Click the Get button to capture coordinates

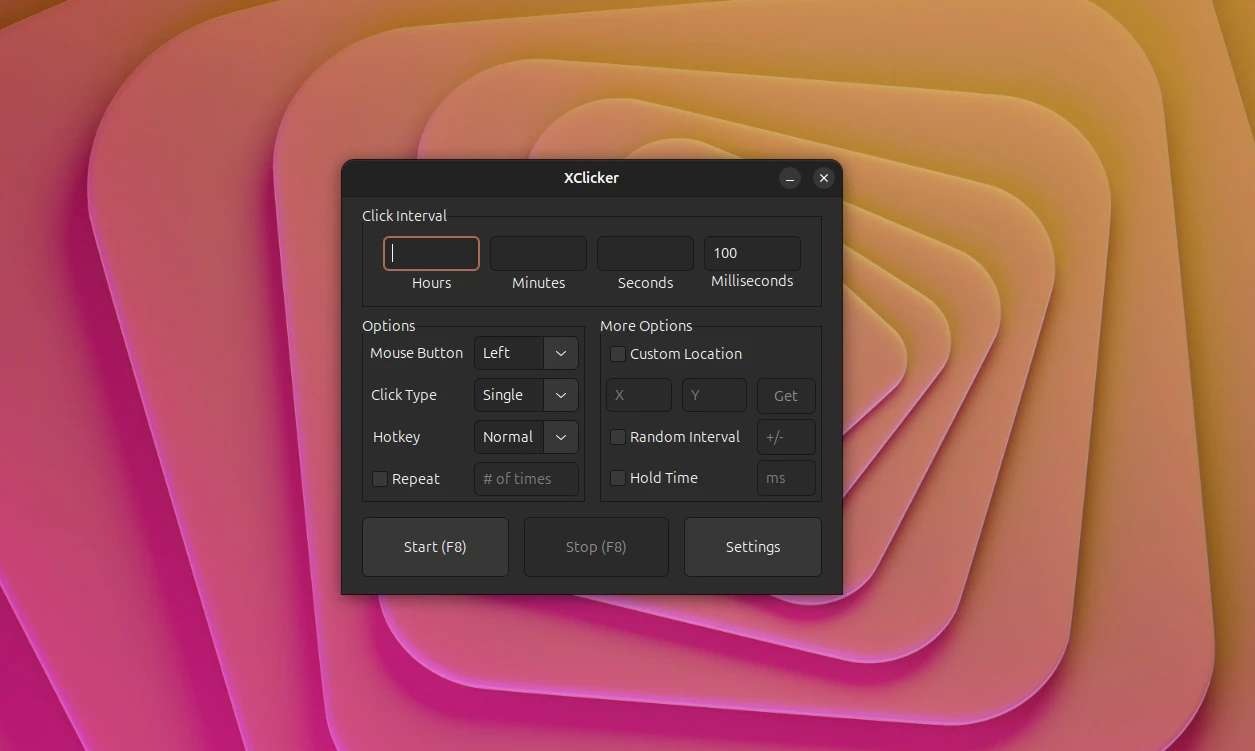coord(786,395)
